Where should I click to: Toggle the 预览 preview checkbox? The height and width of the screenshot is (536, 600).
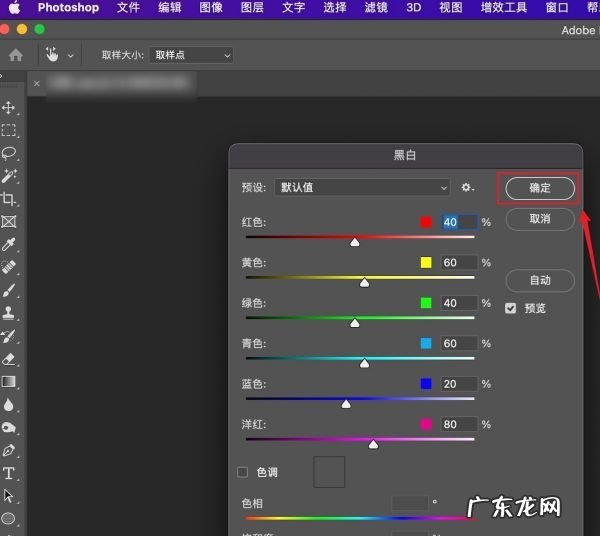(511, 308)
